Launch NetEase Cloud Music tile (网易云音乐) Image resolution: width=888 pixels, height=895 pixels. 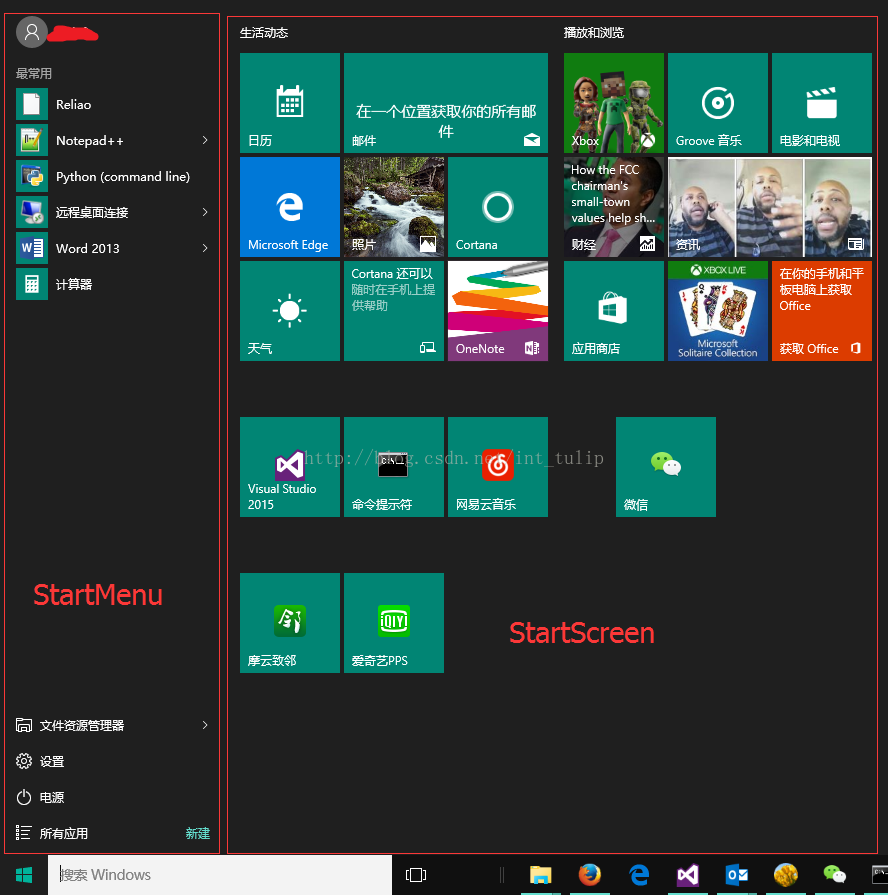(x=498, y=467)
